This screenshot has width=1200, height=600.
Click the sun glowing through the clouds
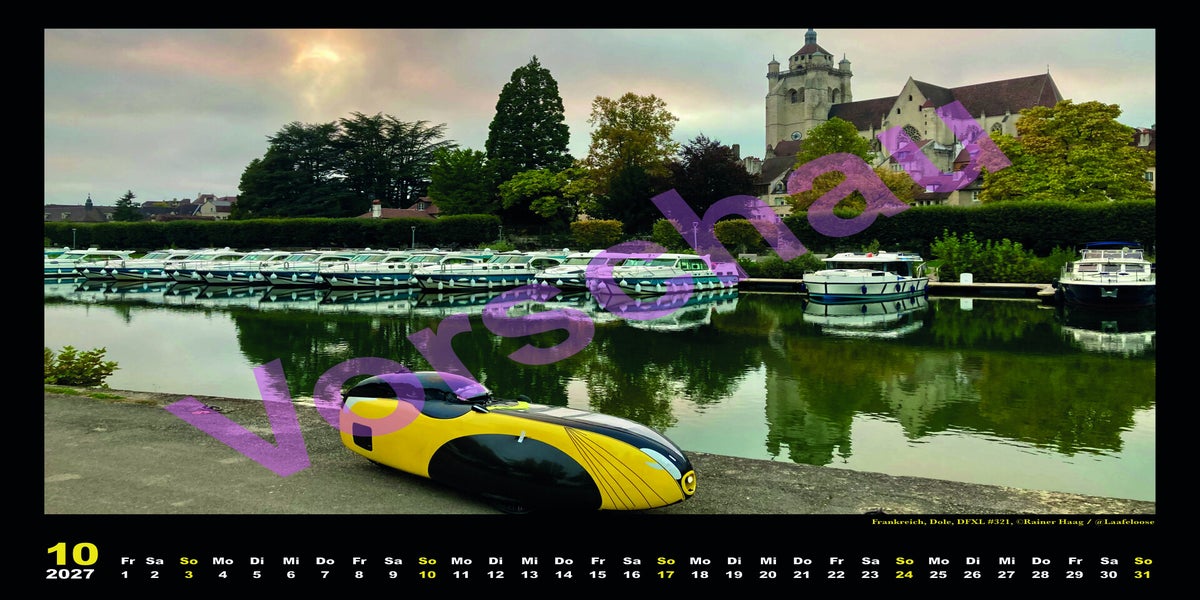pyautogui.click(x=320, y=57)
